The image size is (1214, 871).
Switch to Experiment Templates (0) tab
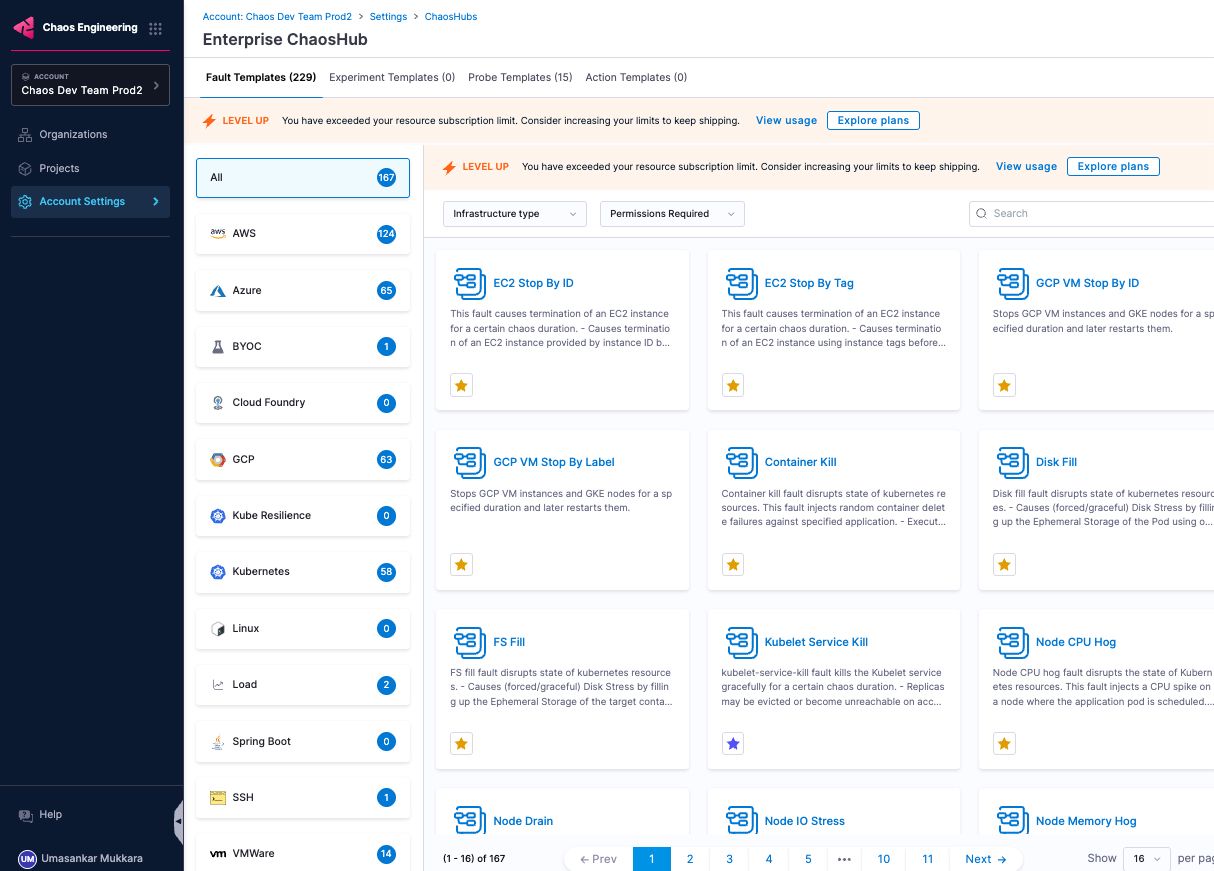392,77
